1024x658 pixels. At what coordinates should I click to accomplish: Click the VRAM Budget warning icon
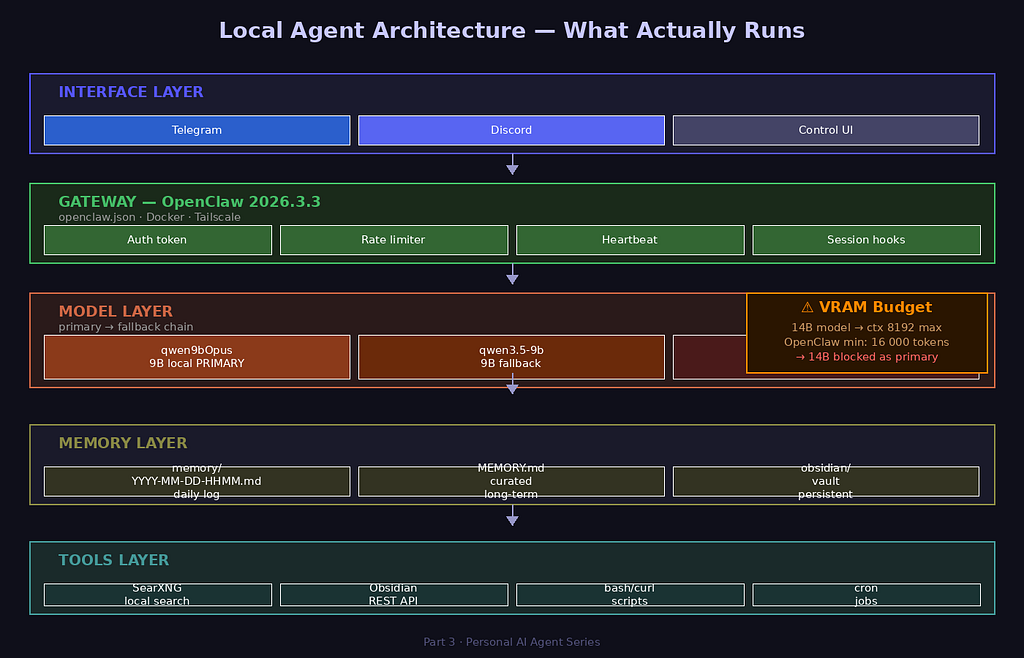coord(807,307)
